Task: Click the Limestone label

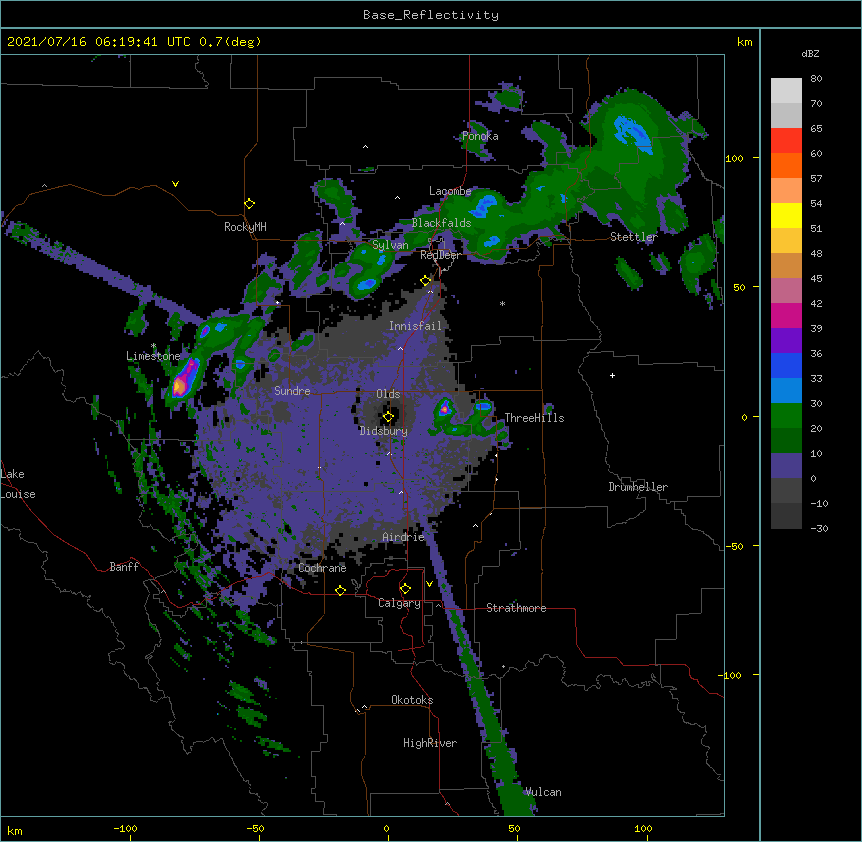Action: (x=153, y=356)
